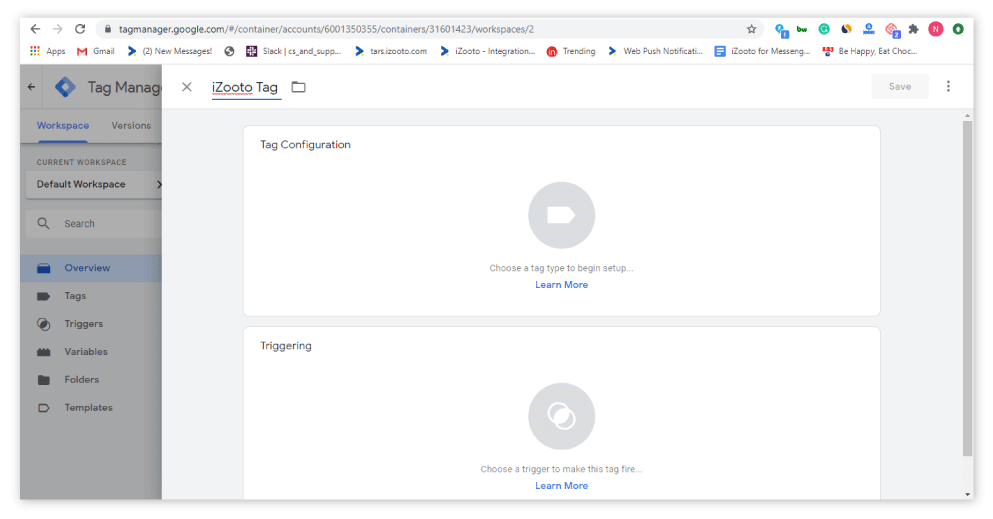Click the Overview sidebar icon
Image resolution: width=993 pixels, height=519 pixels.
tap(44, 268)
